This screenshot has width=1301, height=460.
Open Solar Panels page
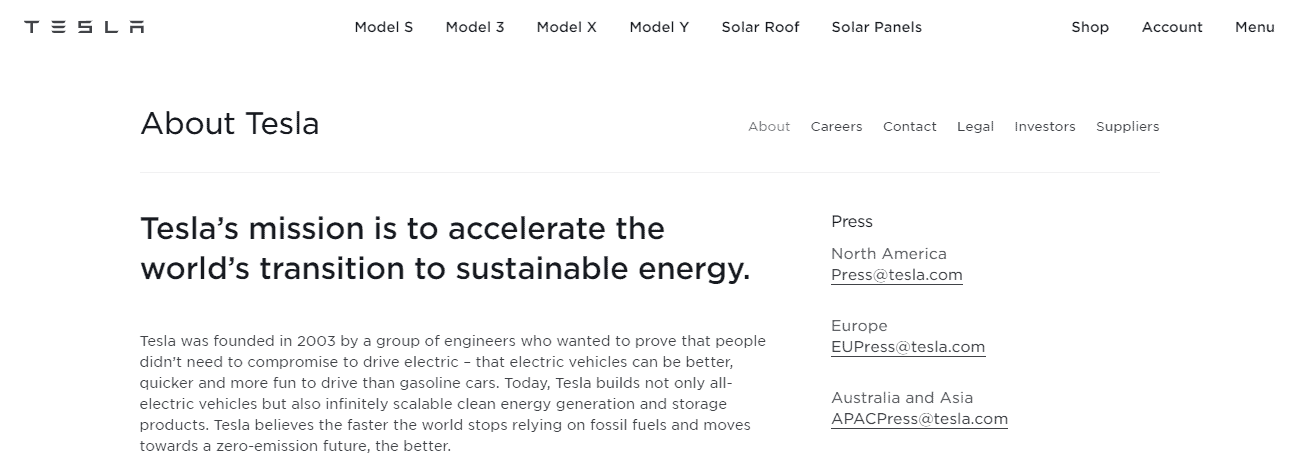[x=876, y=27]
